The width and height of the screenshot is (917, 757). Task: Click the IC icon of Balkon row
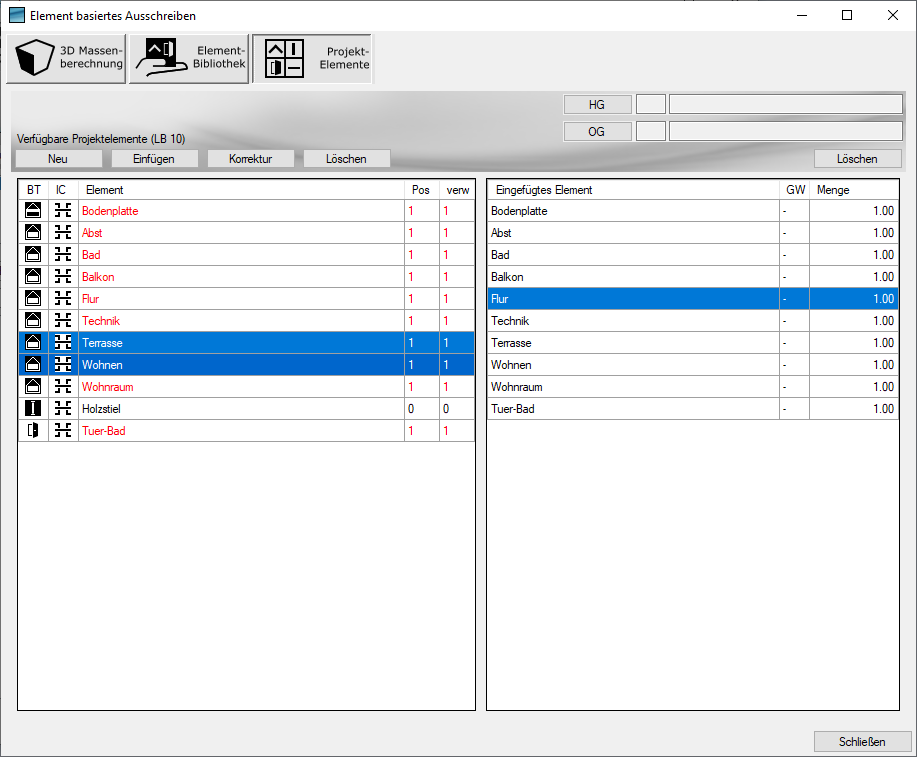click(63, 276)
